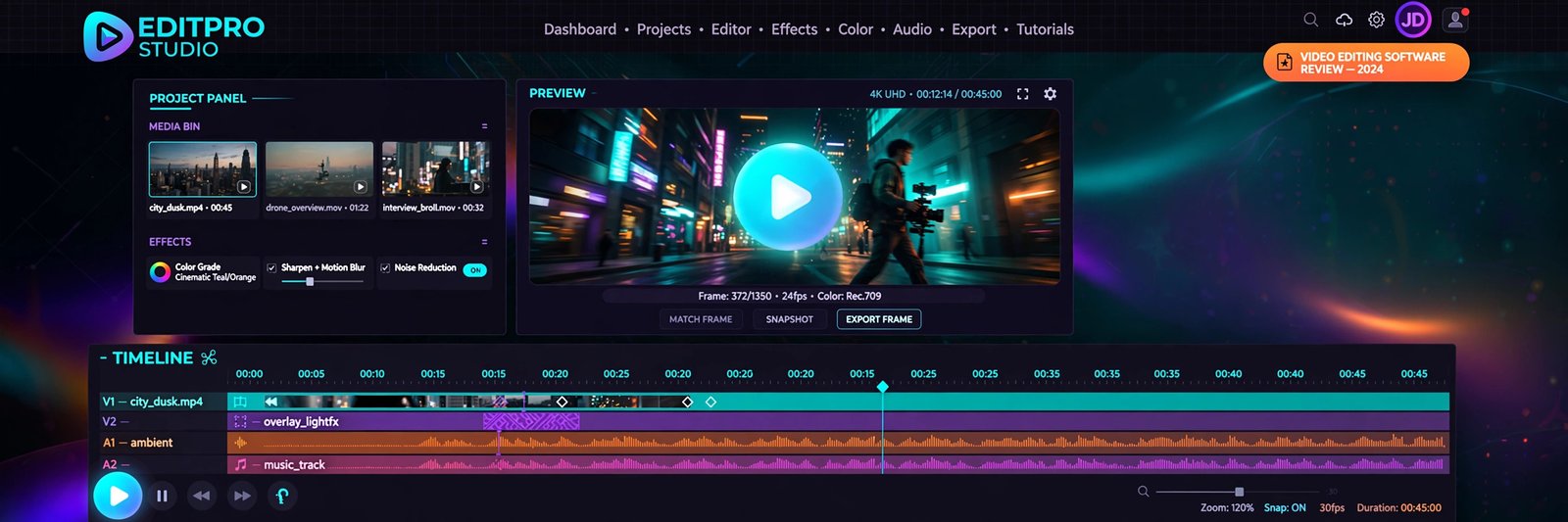
Task: Click the timeline rewind button
Action: 201,496
